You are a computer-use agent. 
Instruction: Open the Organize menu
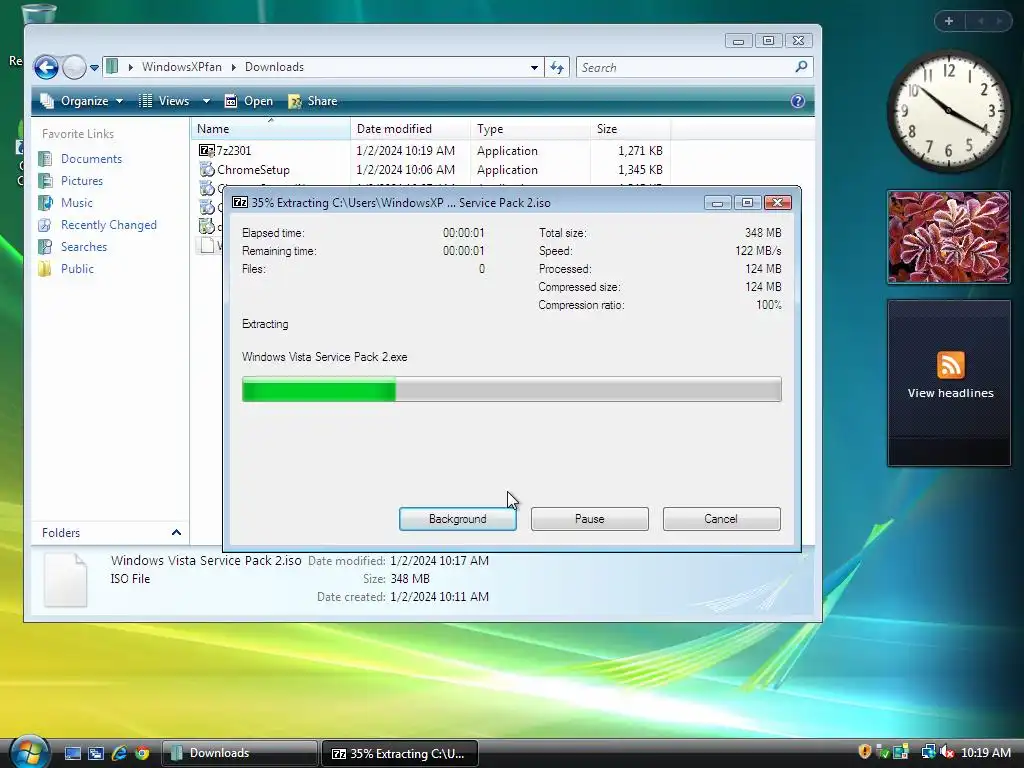point(82,101)
